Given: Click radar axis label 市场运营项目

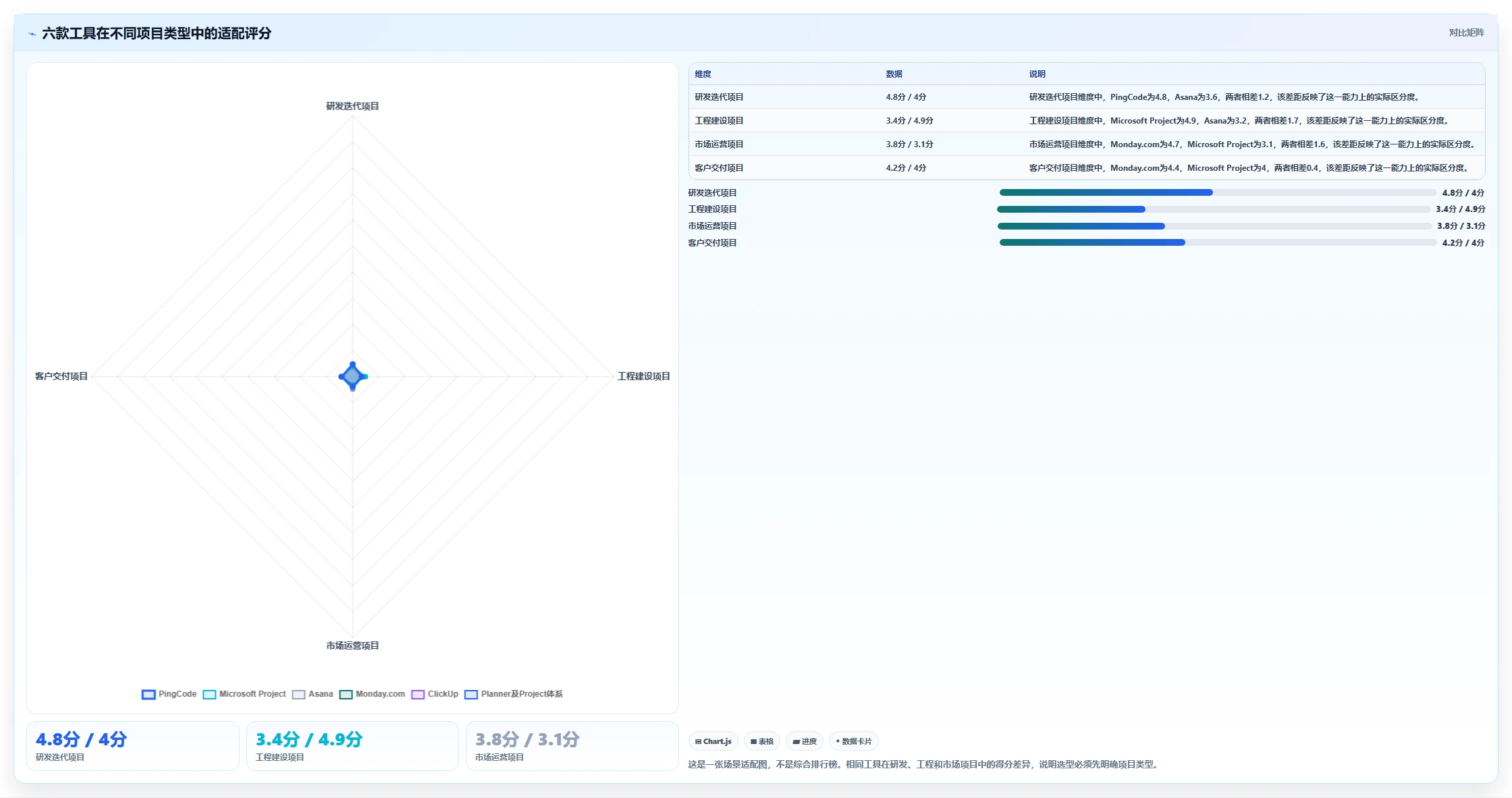Looking at the screenshot, I should coord(352,645).
